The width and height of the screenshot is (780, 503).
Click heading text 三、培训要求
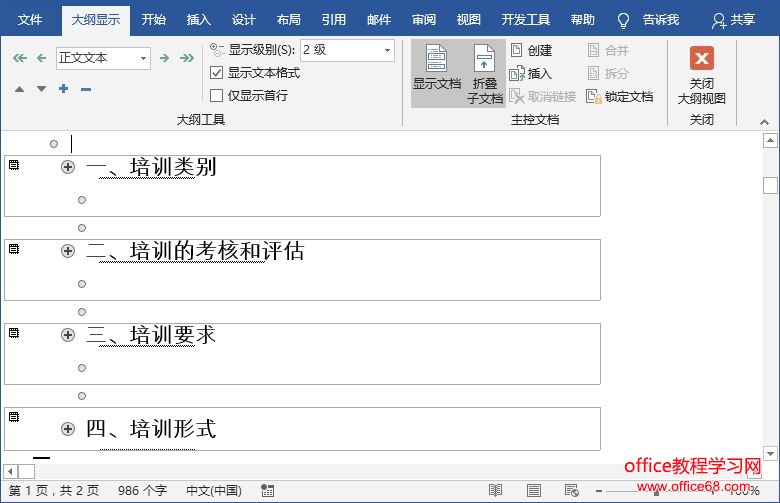click(151, 335)
